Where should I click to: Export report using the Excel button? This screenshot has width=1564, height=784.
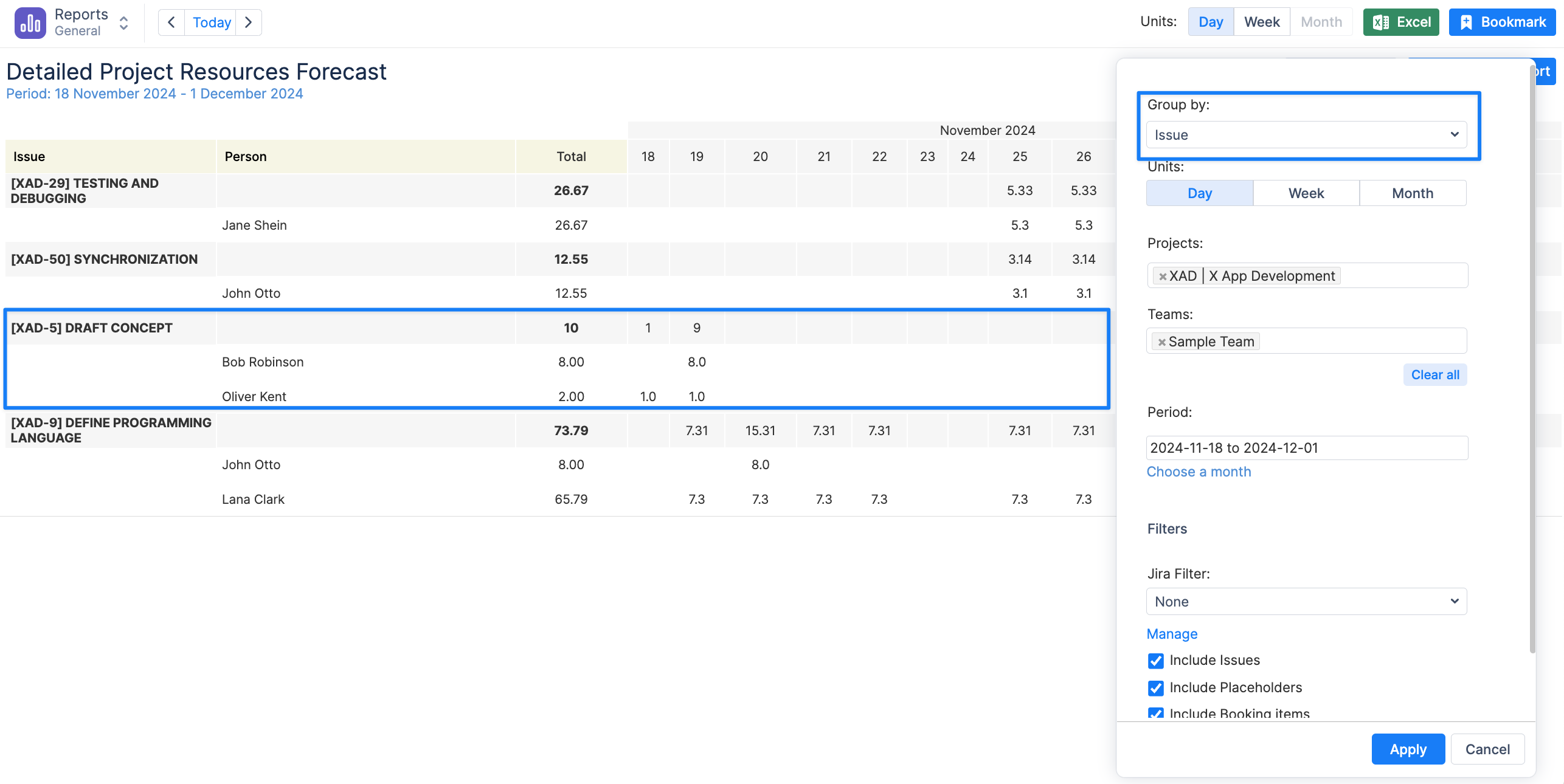point(1400,22)
